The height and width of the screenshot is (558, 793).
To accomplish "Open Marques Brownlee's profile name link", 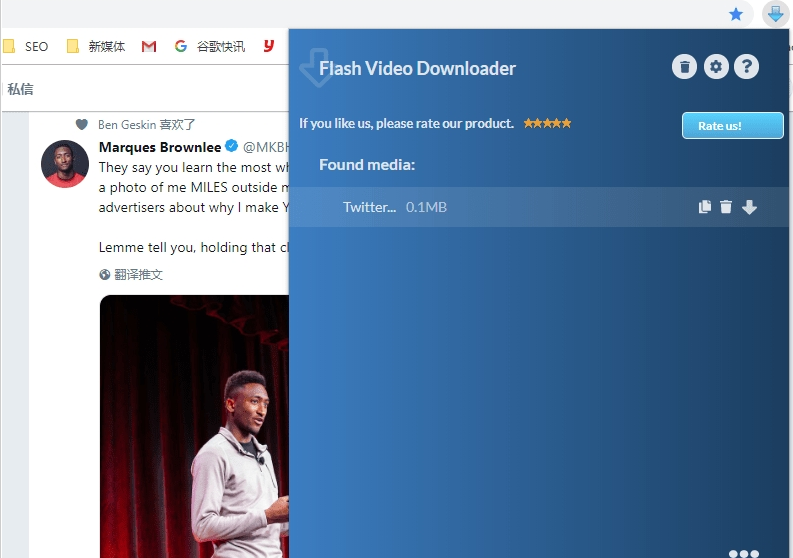I will (159, 147).
